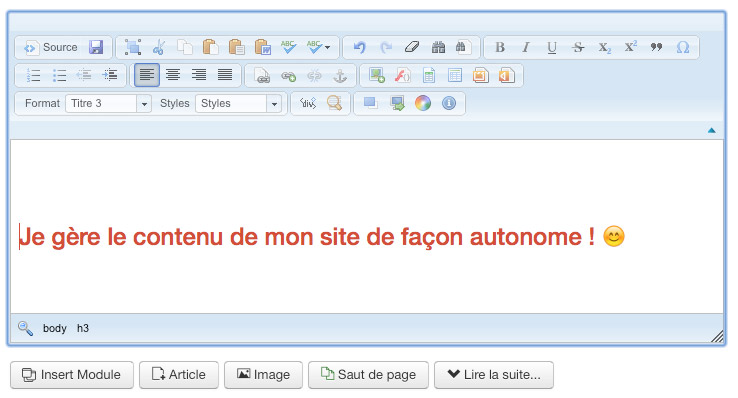Toggle bold formatting
The height and width of the screenshot is (398, 738).
coord(500,47)
